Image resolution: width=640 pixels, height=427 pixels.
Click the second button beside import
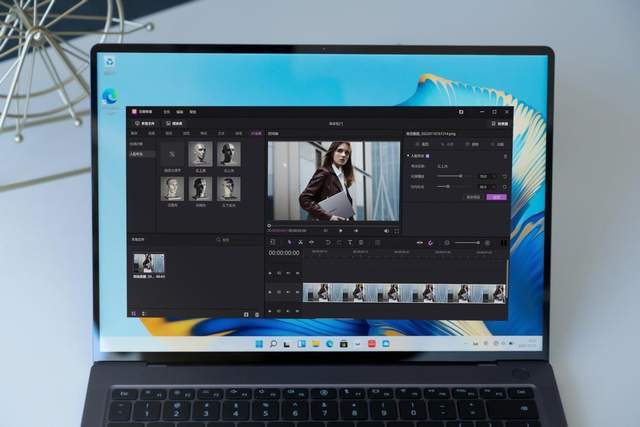(x=174, y=123)
